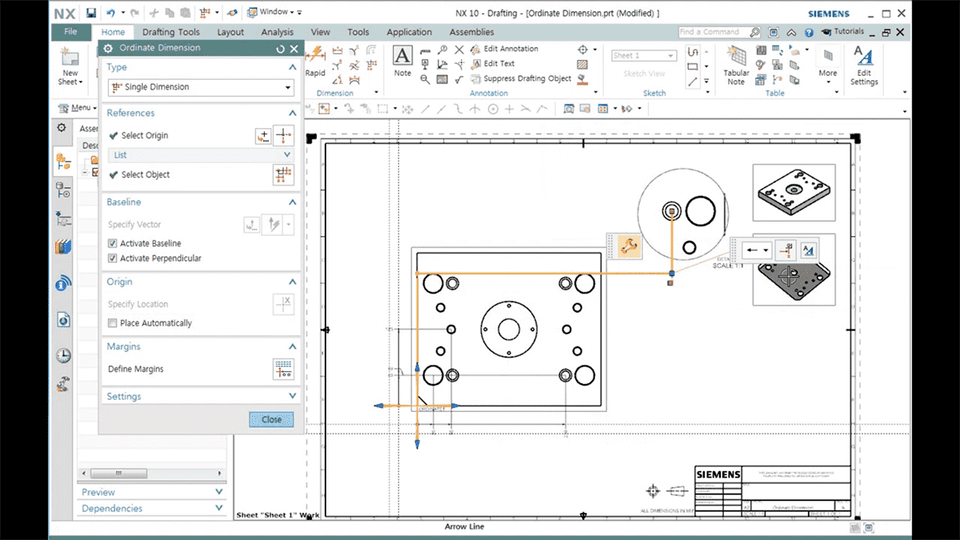960x540 pixels.
Task: Click the text orientation icon in floating toolbar
Action: 808,250
